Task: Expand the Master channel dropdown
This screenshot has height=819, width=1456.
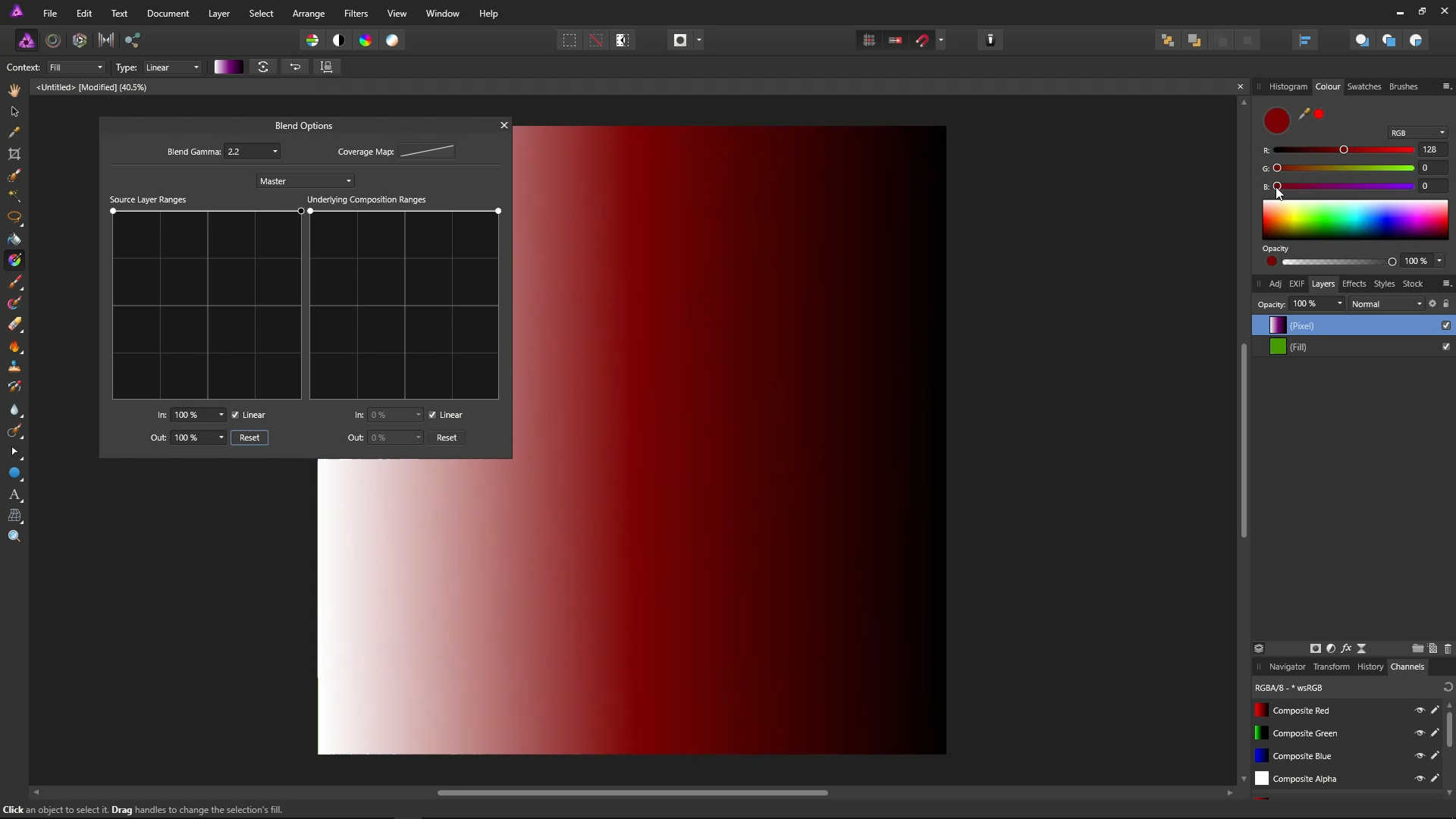Action: 306,181
